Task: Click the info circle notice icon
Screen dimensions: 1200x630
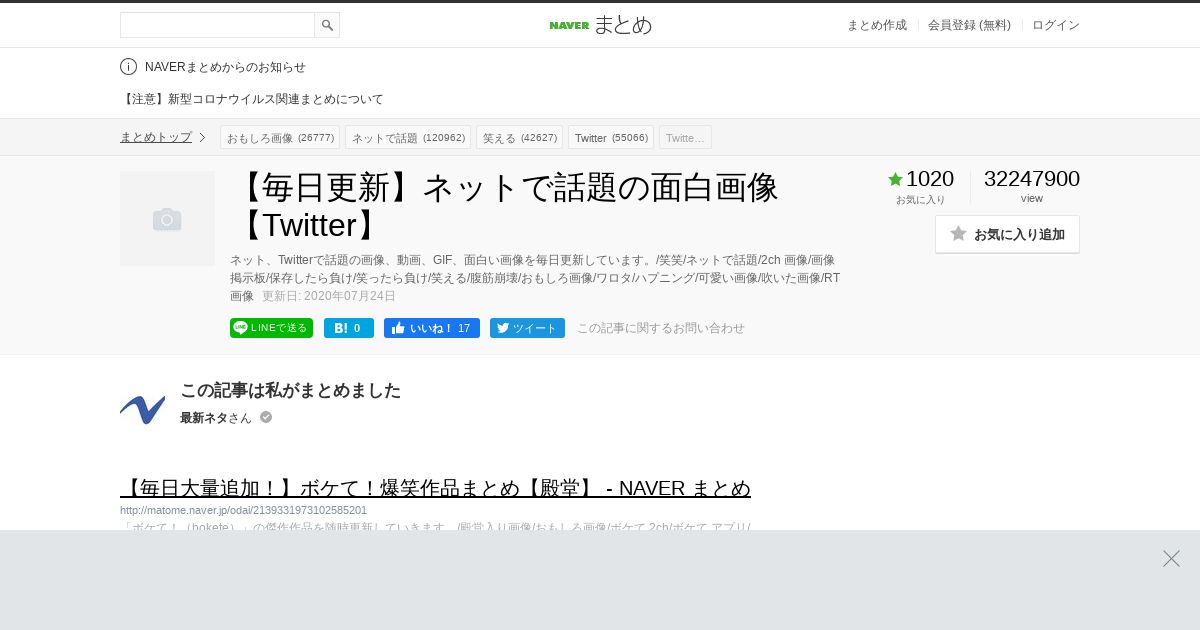Action: [x=128, y=67]
